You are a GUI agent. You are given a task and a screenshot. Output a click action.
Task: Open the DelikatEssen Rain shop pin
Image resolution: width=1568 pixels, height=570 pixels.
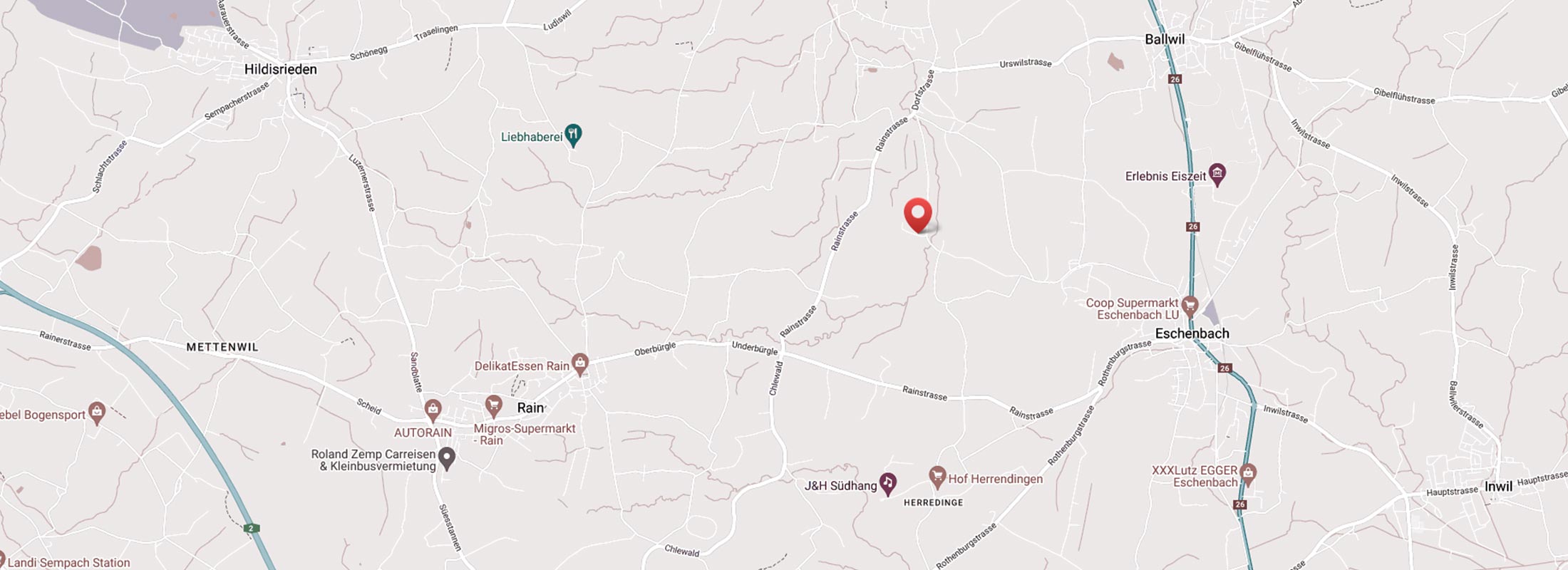tap(580, 365)
